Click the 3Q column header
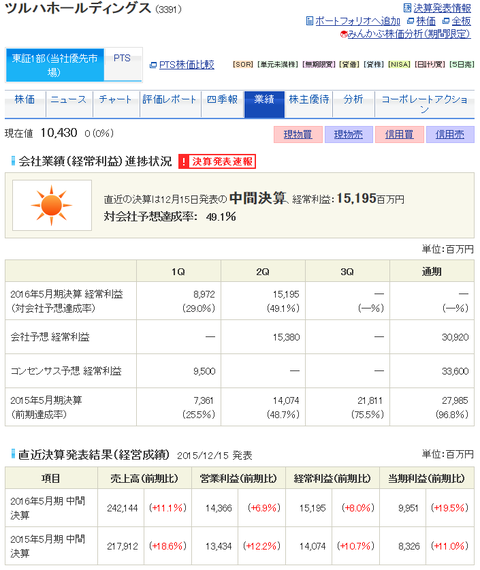 pos(347,271)
